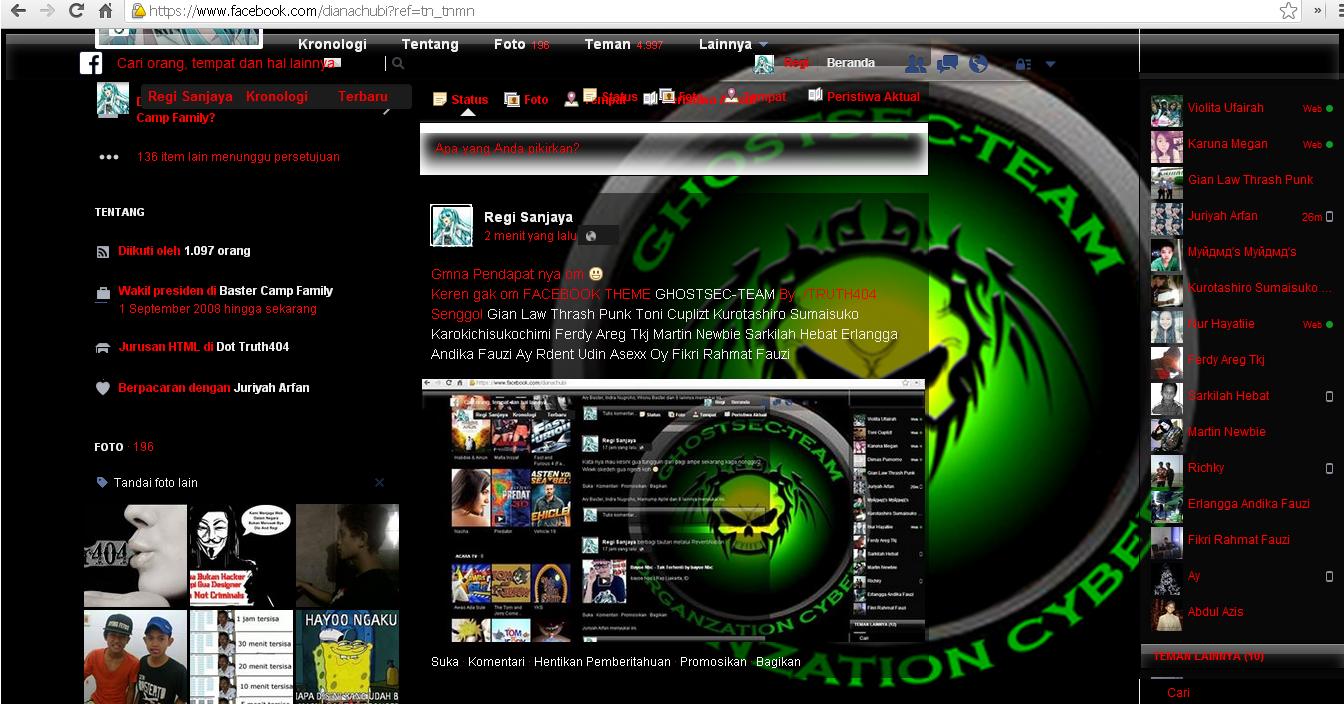1344x704 pixels.
Task: Click Hentikan Pemberitahuan on post
Action: pyautogui.click(x=602, y=662)
